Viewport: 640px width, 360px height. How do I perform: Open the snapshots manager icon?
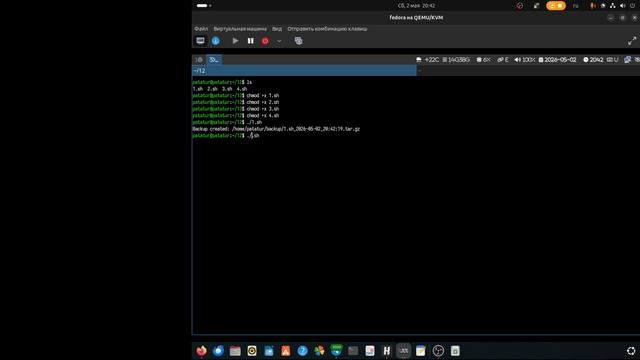click(298, 41)
